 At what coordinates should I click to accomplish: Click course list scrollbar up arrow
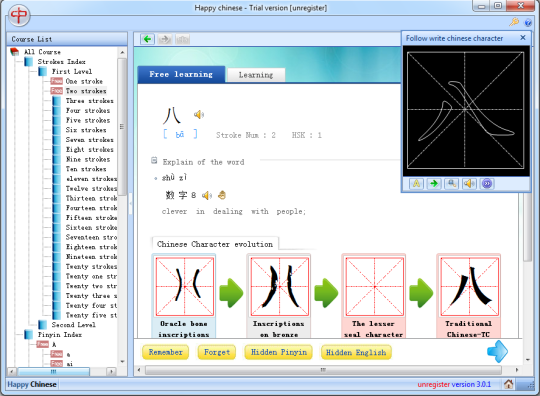[x=122, y=52]
